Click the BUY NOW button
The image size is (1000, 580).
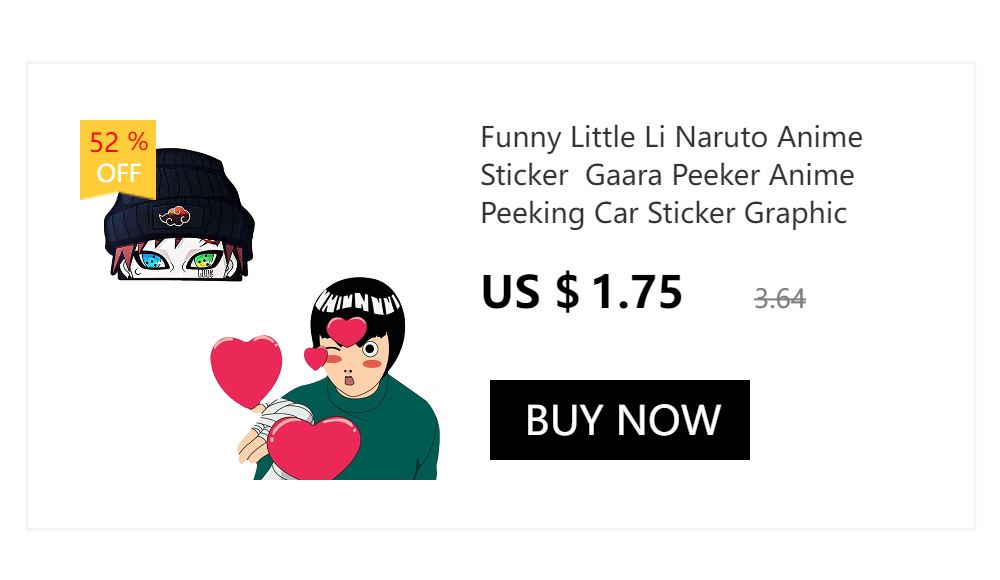click(620, 420)
